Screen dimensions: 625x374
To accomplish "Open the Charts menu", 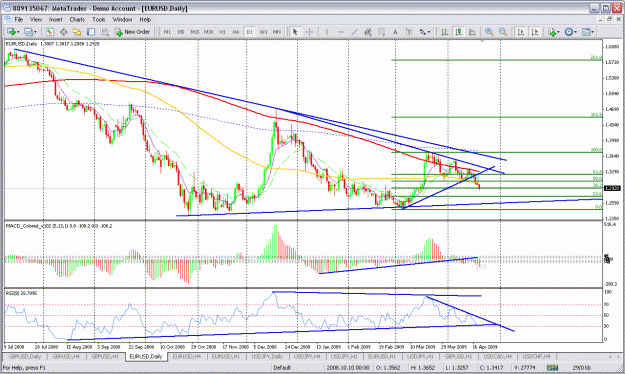I will coord(77,19).
